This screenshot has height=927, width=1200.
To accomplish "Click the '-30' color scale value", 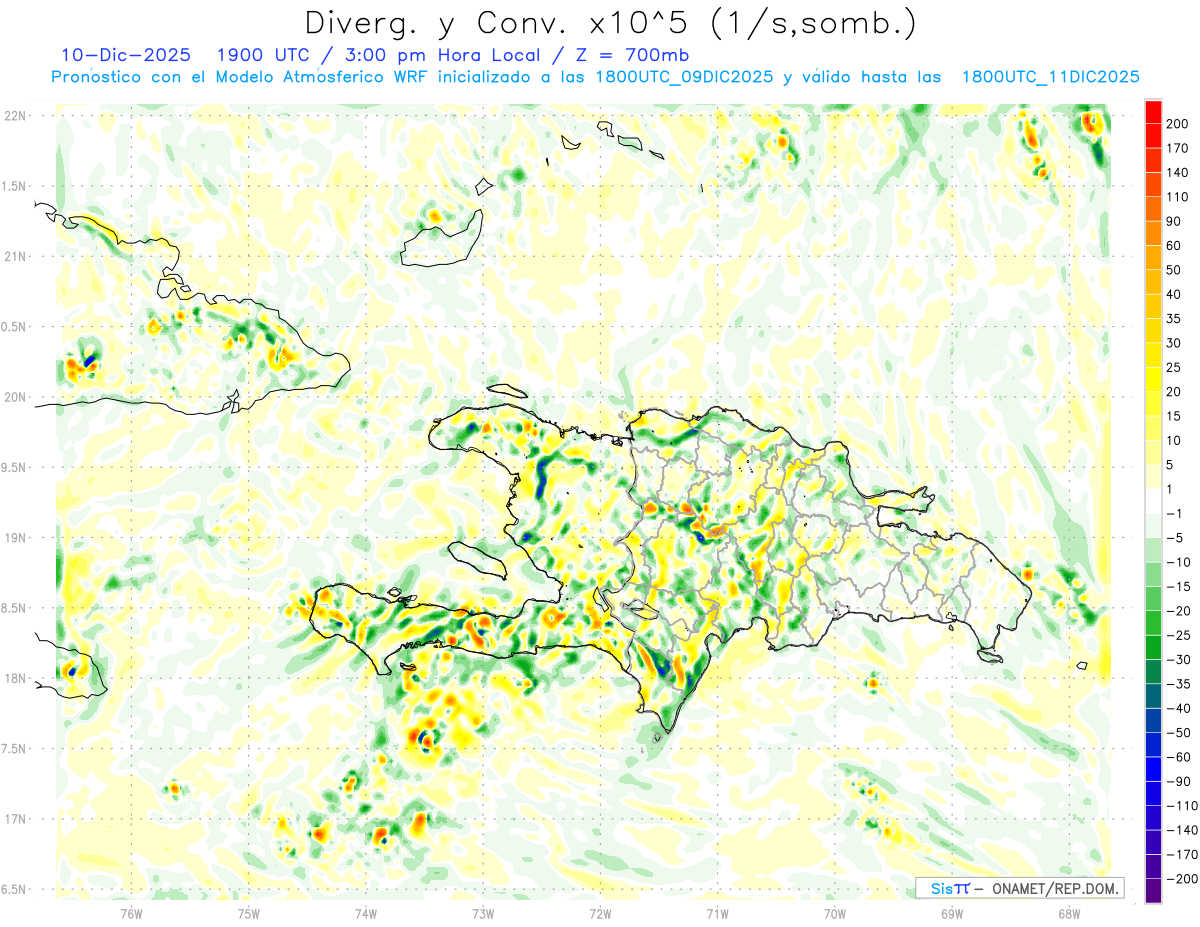I will (1178, 660).
